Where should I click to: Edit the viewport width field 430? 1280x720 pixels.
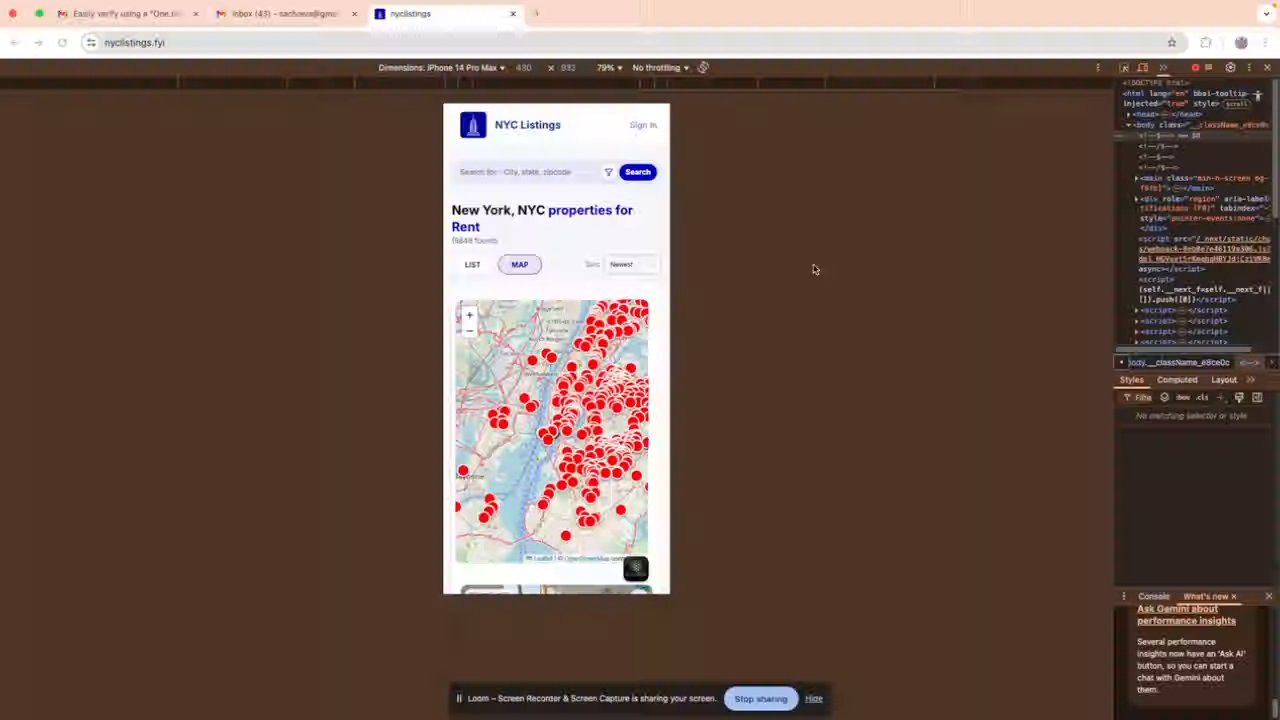point(524,68)
